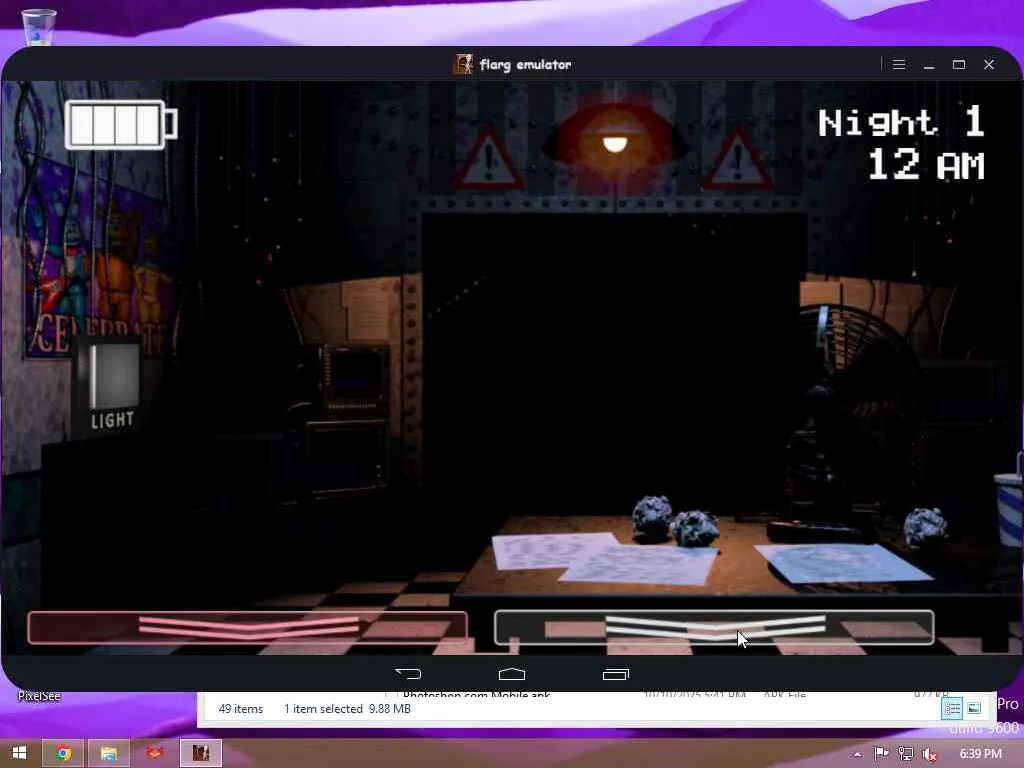Click the hanging ceiling lamp in the game

point(615,142)
